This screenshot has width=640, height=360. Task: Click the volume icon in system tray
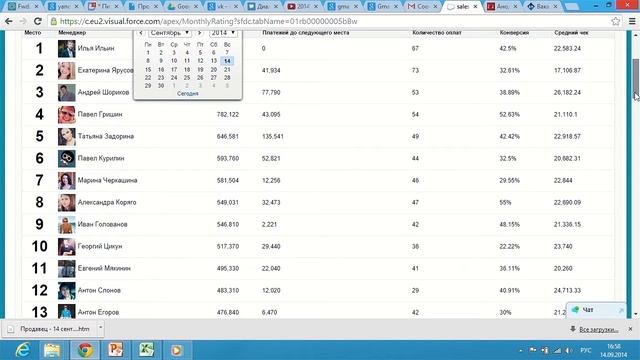tap(569, 351)
